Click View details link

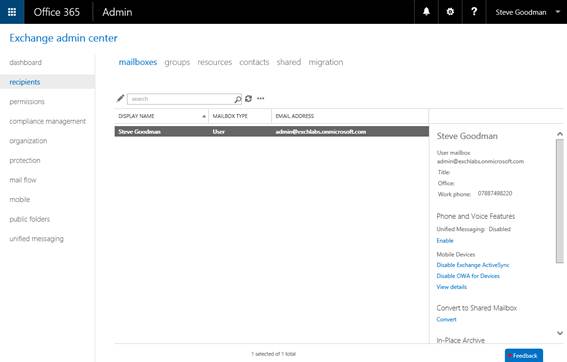[452, 287]
